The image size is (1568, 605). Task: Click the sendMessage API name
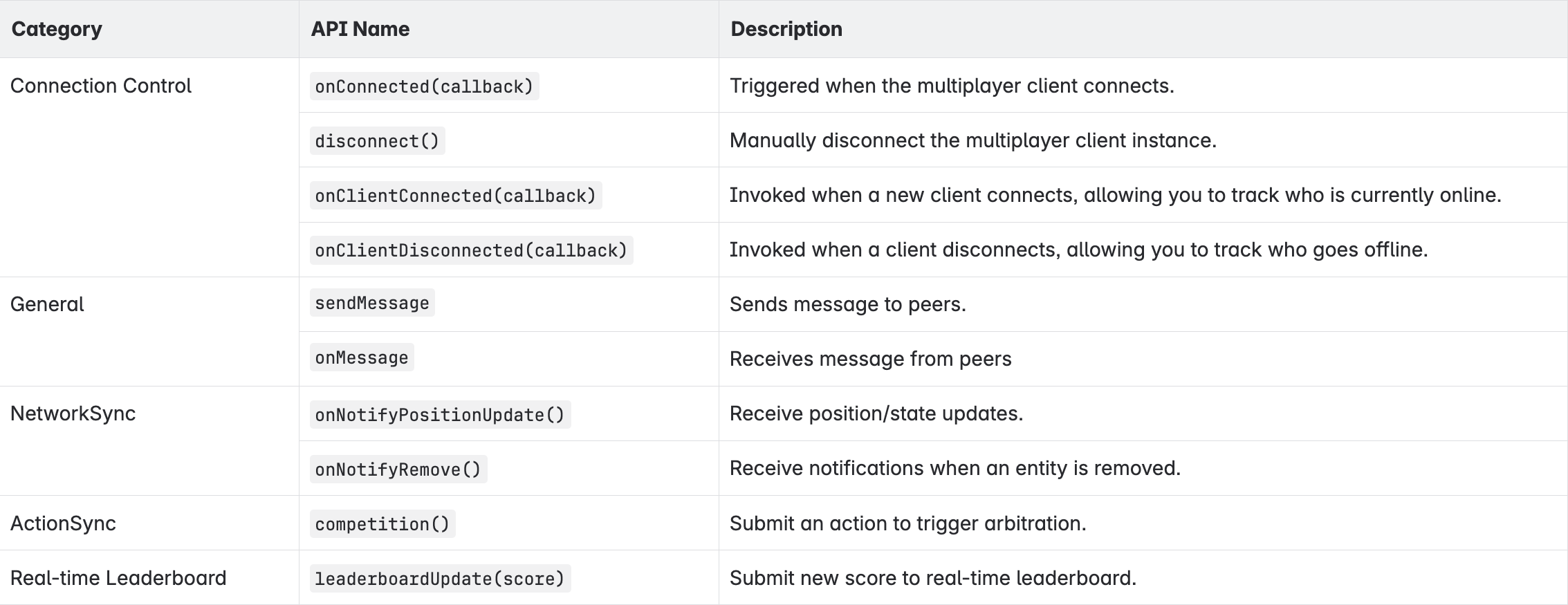pos(372,304)
